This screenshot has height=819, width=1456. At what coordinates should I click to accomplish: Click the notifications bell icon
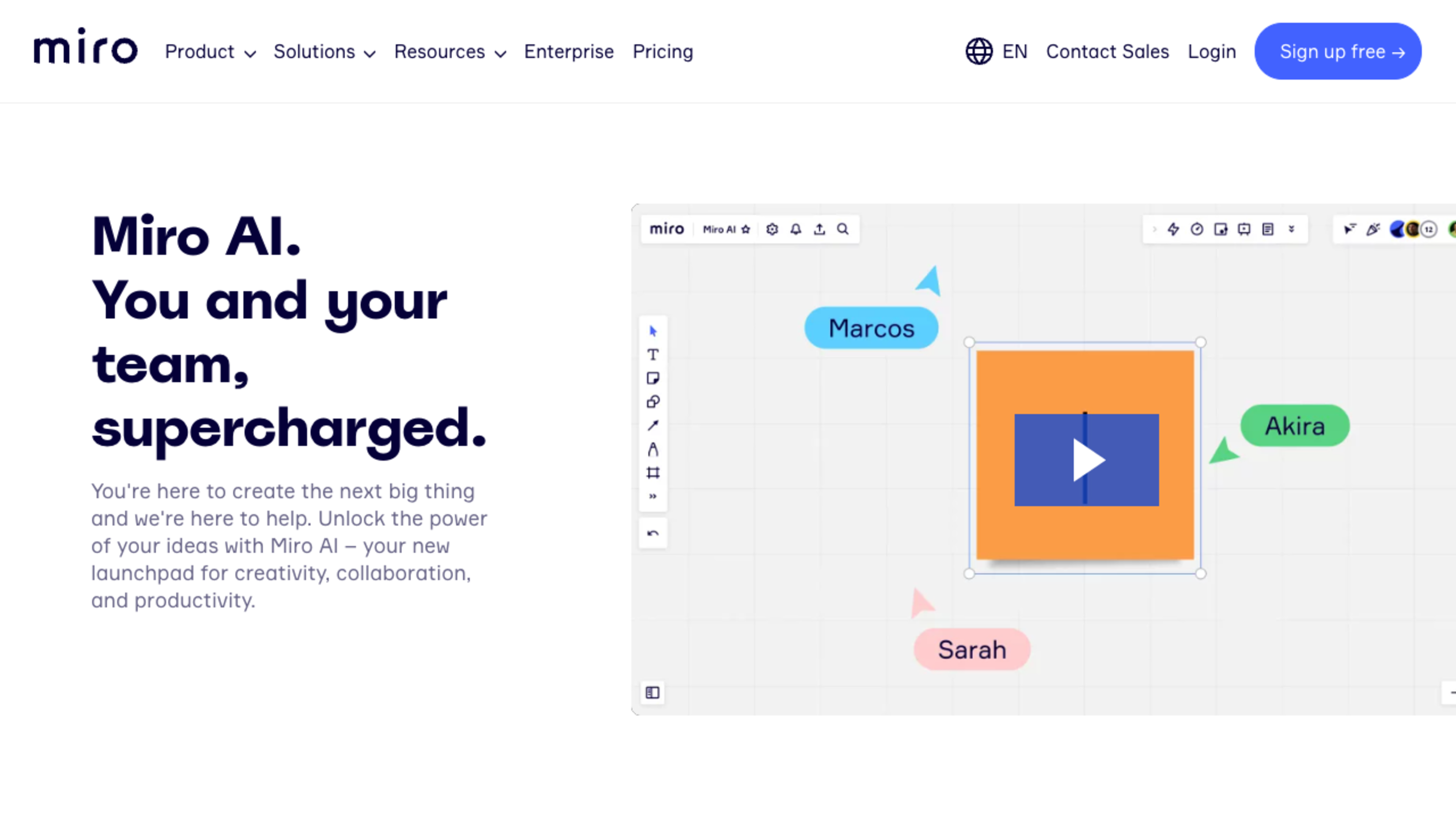click(x=796, y=229)
